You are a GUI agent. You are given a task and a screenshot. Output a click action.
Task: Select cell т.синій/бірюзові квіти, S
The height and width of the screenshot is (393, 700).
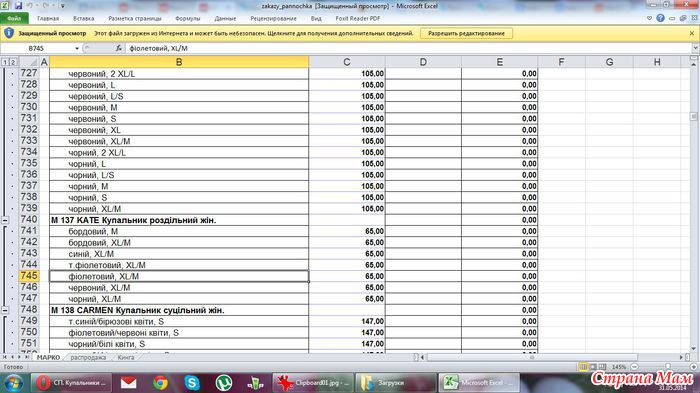[179, 321]
